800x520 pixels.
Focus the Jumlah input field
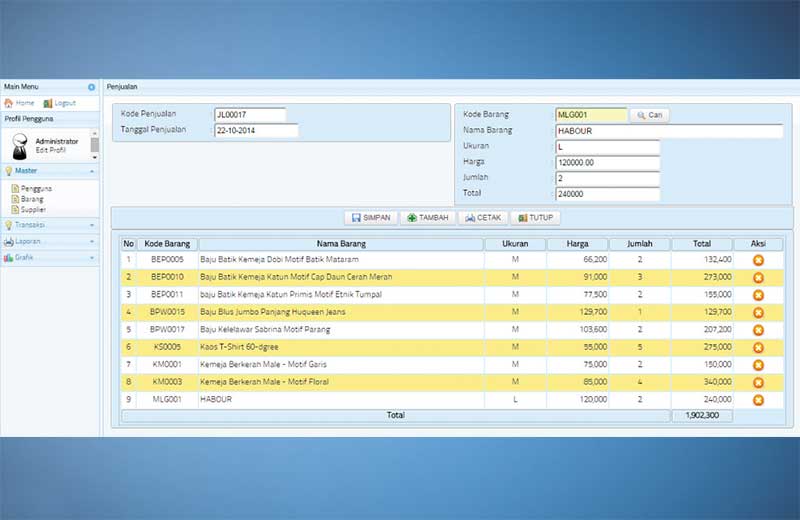coord(608,178)
